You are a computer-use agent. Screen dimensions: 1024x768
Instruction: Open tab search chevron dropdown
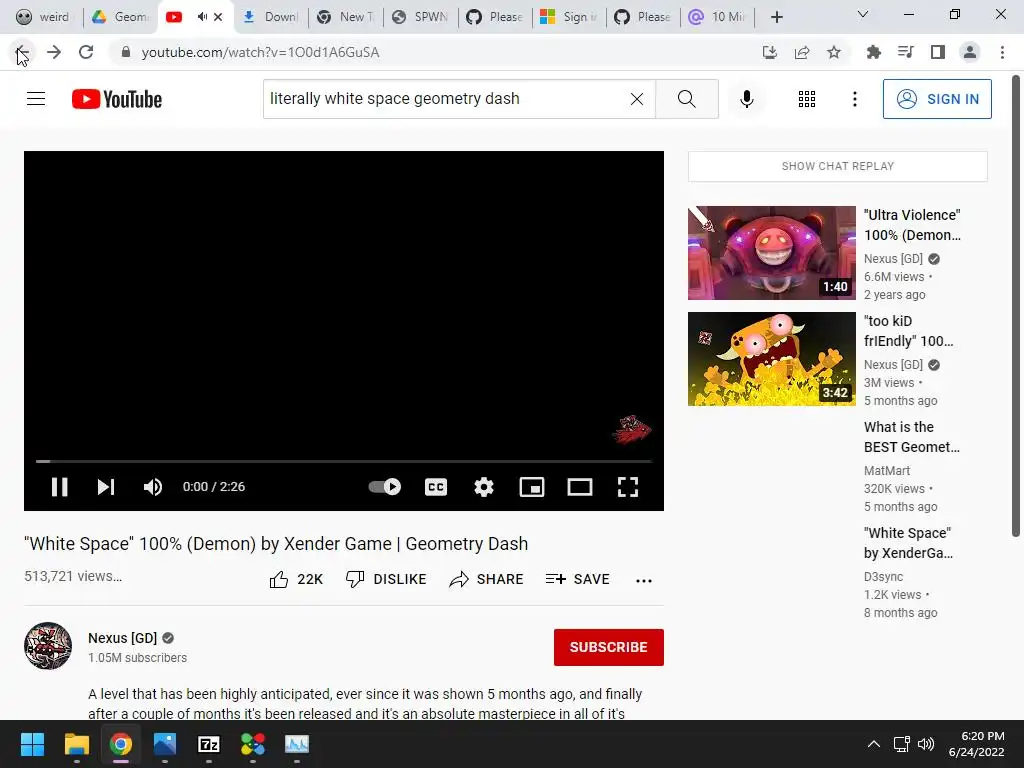[863, 14]
